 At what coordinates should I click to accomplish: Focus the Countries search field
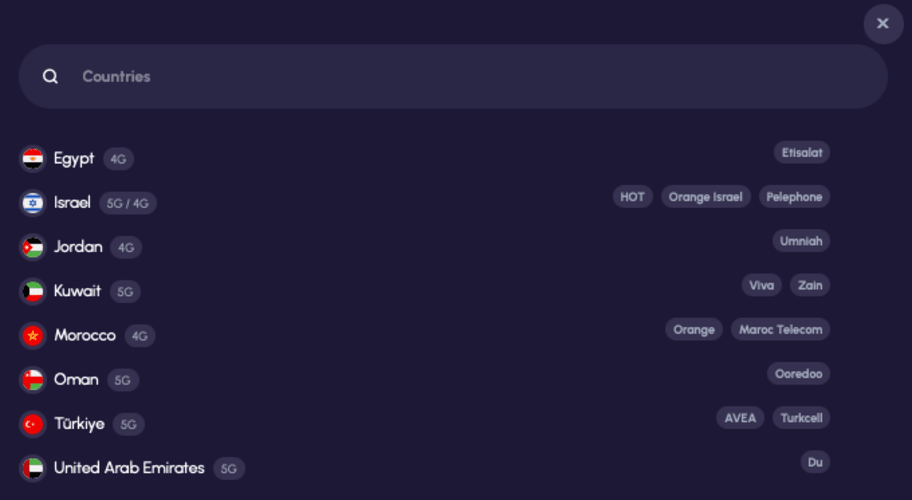pos(453,76)
